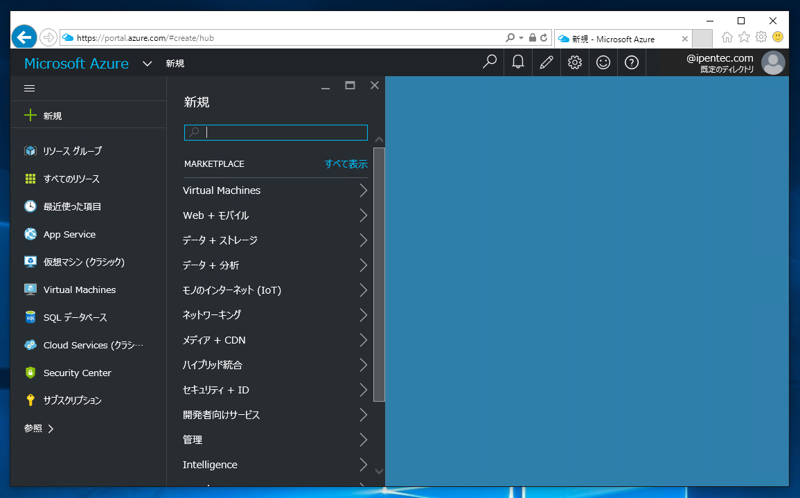Click the scrollbar down arrow in blade

click(379, 471)
